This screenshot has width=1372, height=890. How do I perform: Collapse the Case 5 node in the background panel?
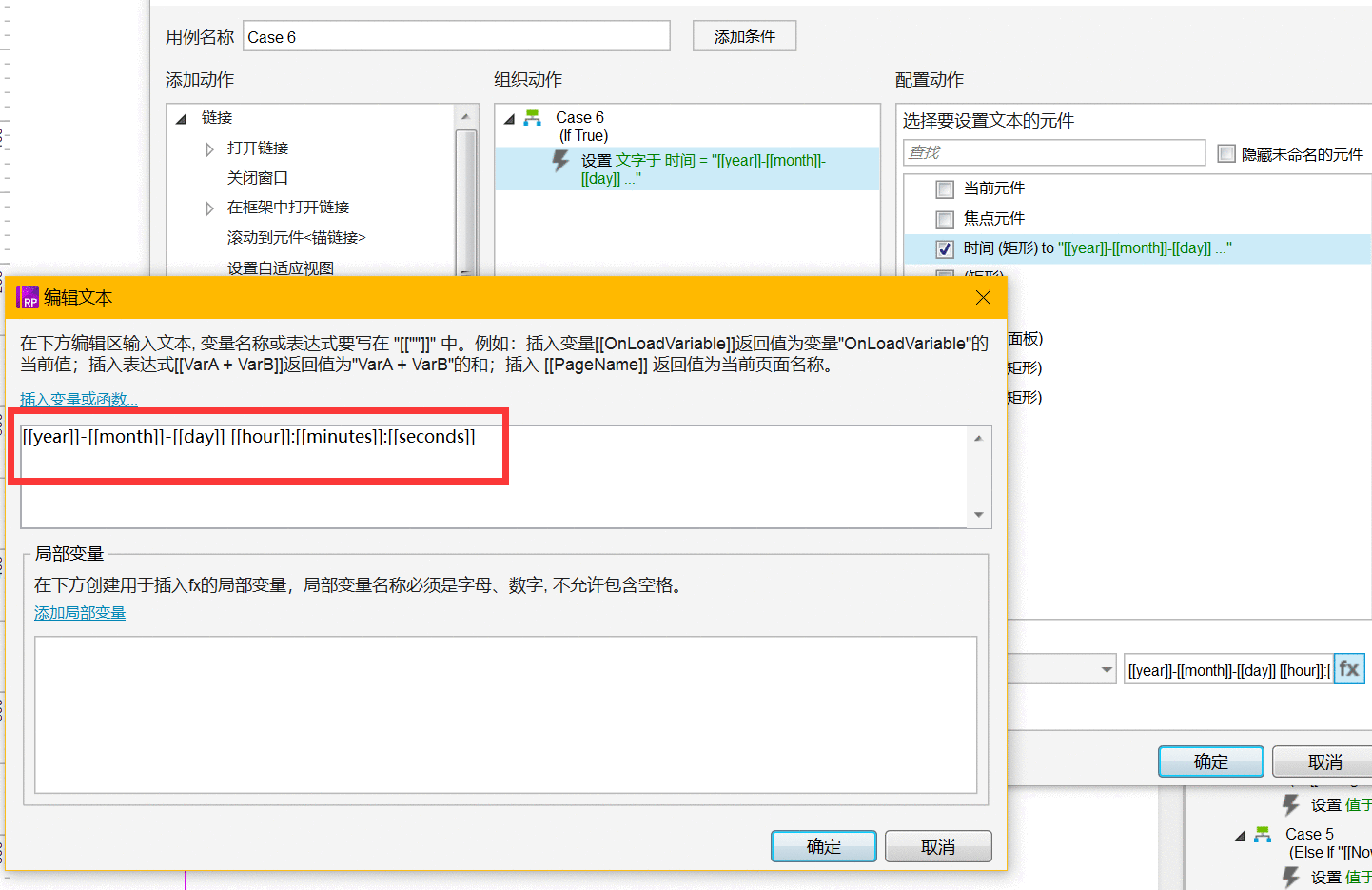1240,836
